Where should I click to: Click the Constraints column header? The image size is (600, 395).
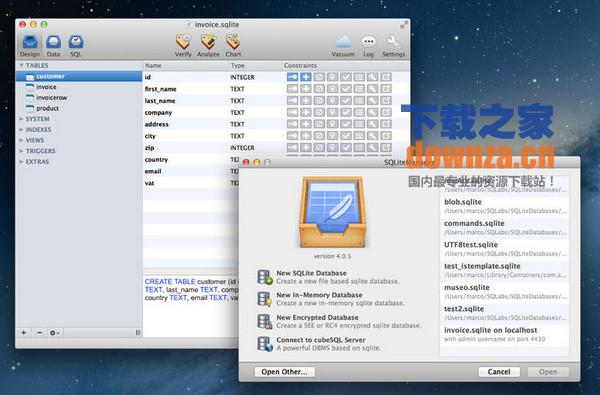(346, 65)
